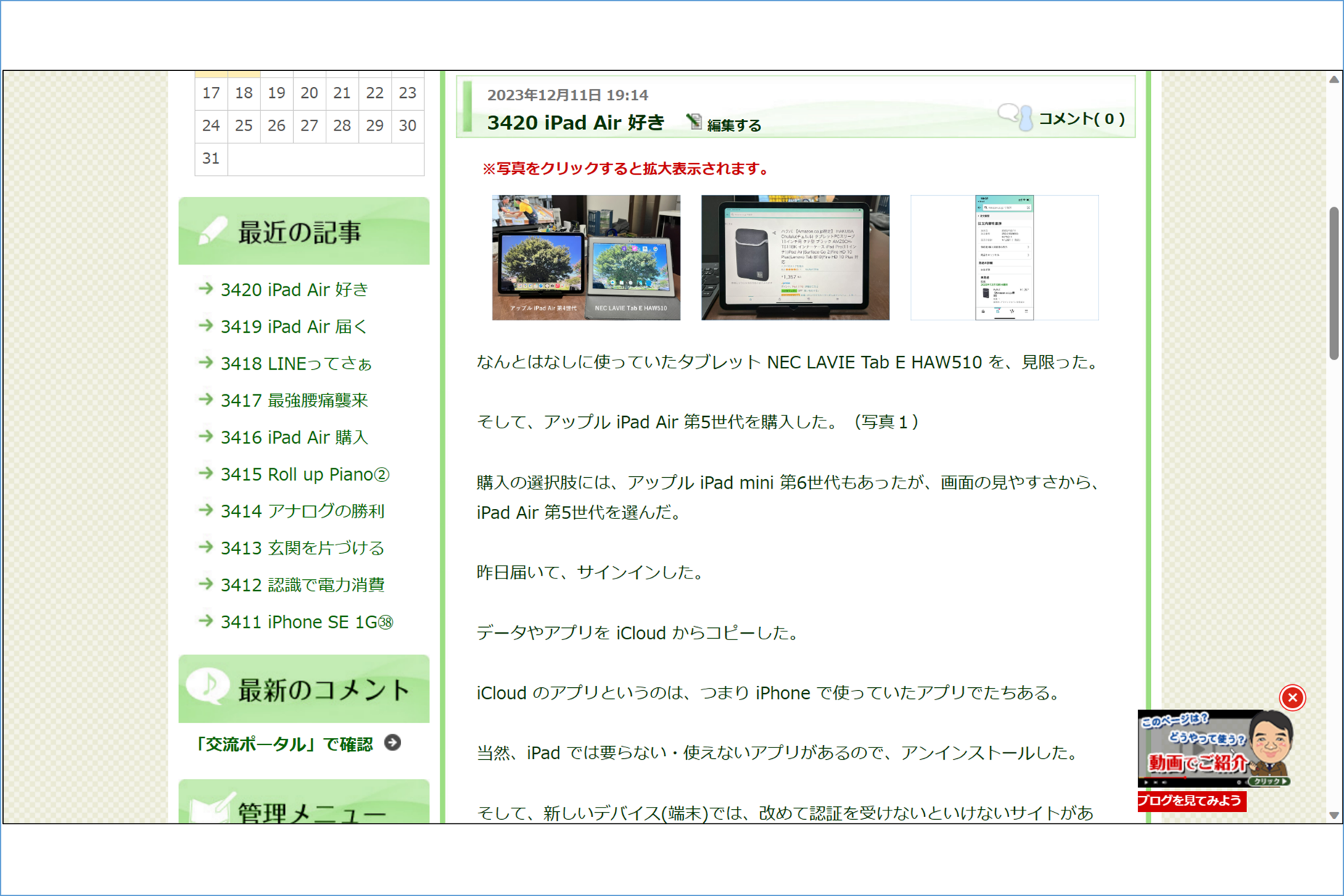Click the ブログを見てみよう red button

(1192, 801)
